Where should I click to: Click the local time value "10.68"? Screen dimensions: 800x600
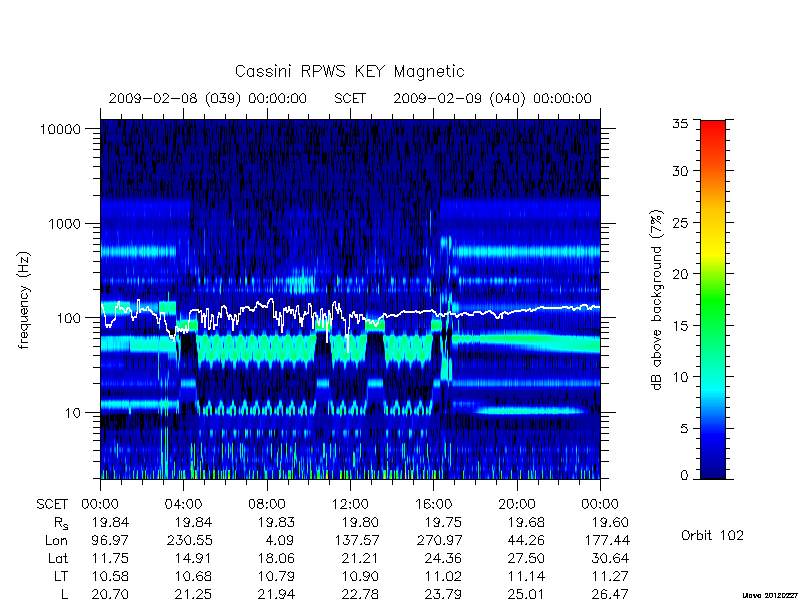193,577
